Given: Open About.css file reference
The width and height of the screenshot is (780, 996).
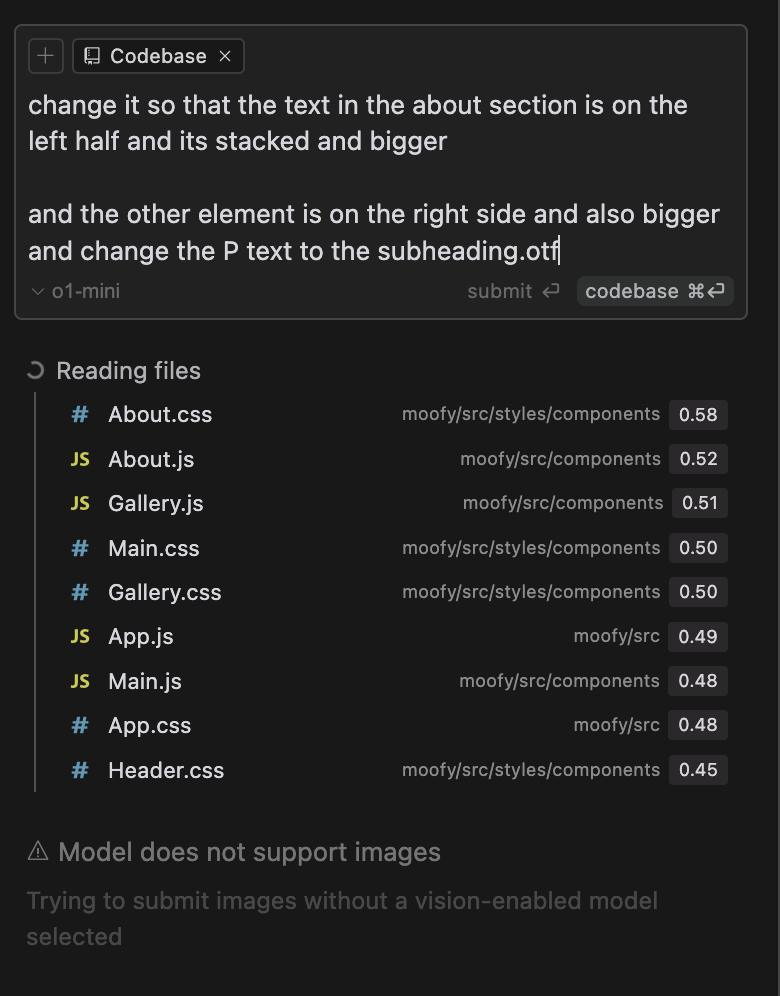Looking at the screenshot, I should click(x=160, y=414).
